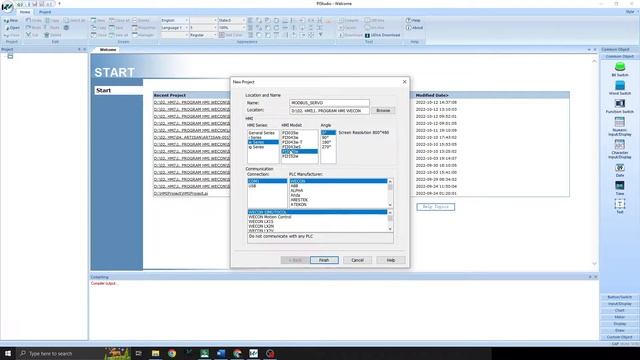The height and width of the screenshot is (360, 640).
Task: Click Browse next to the Location field
Action: click(383, 111)
